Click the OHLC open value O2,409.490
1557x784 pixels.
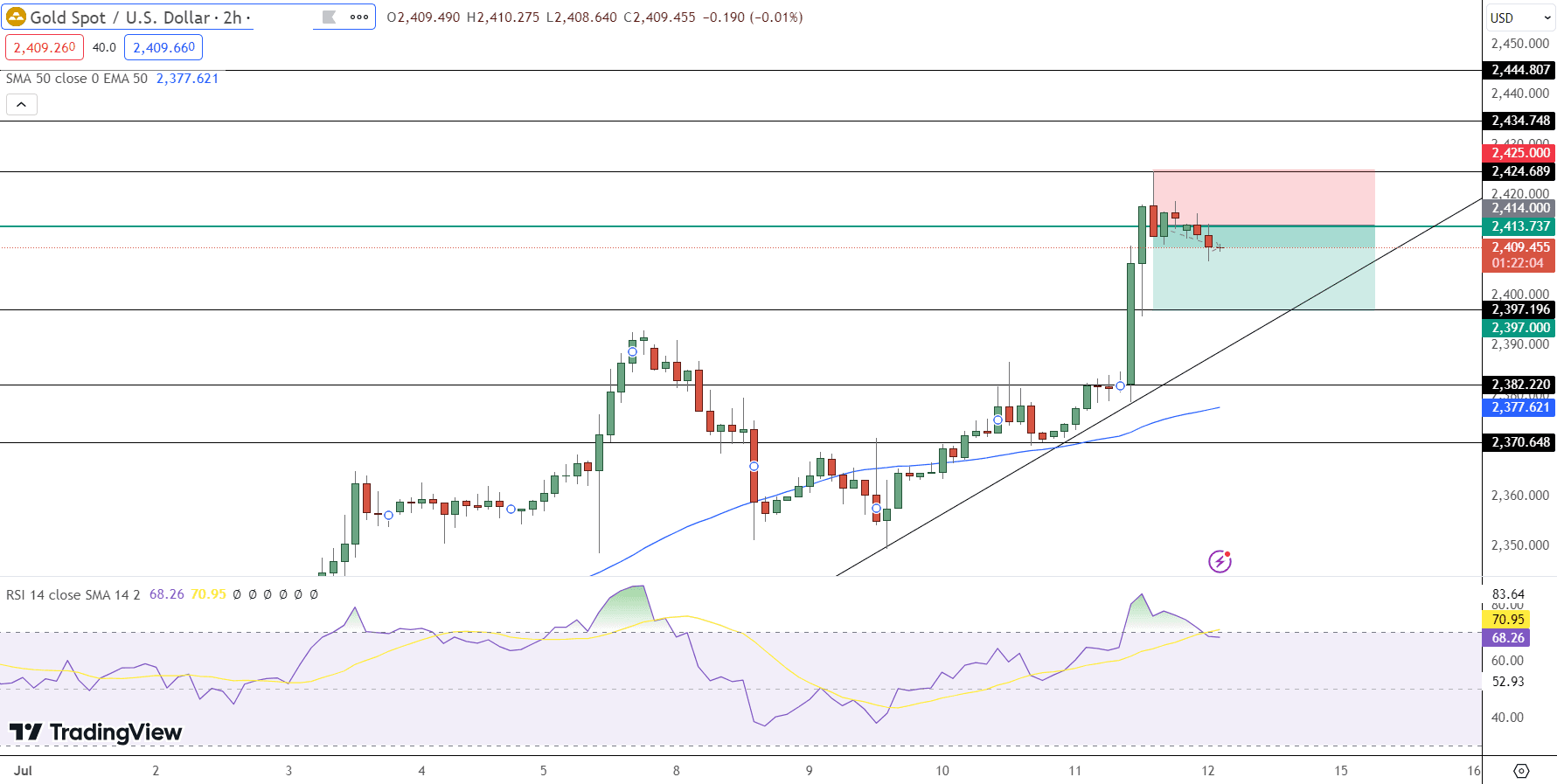tap(423, 17)
